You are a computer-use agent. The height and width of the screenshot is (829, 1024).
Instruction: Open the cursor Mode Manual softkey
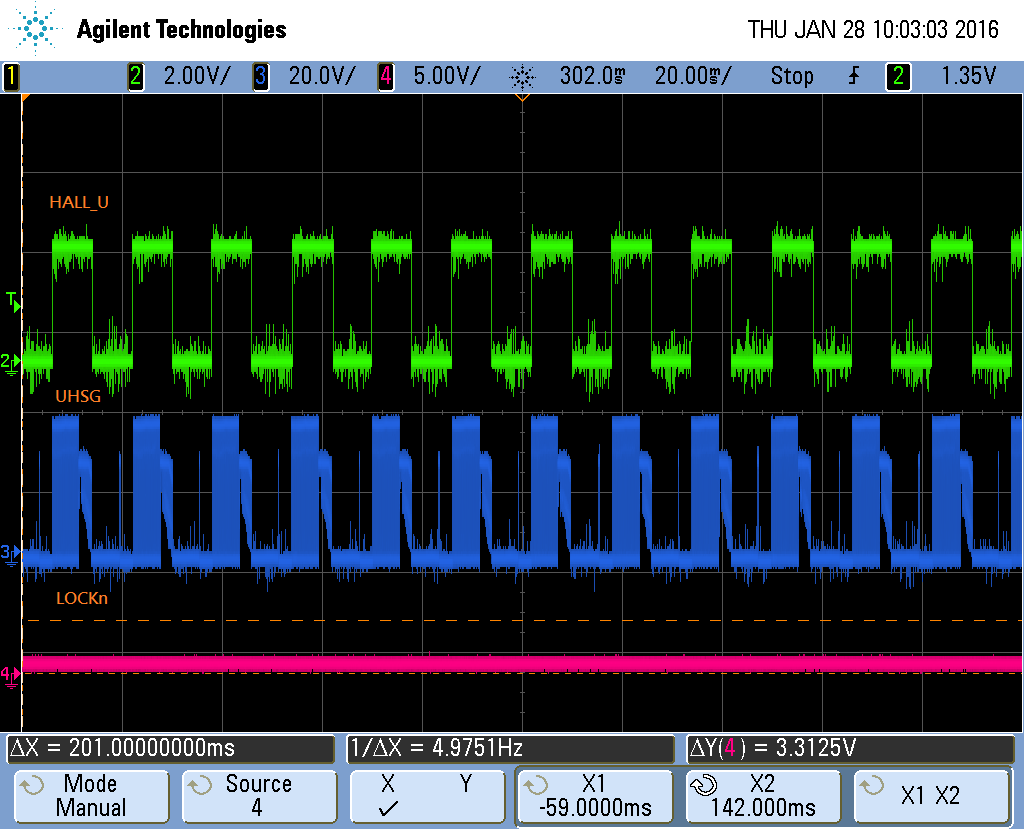click(x=91, y=795)
